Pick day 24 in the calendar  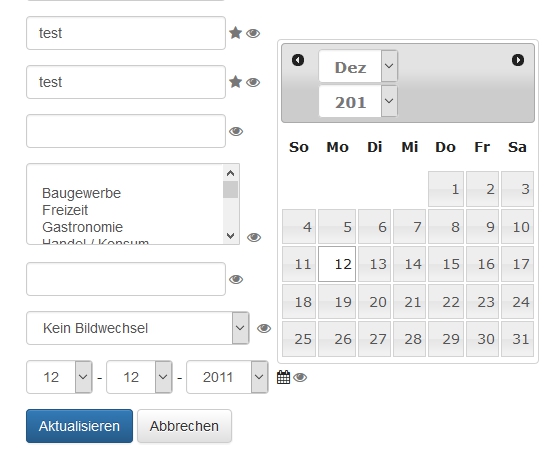click(x=517, y=302)
